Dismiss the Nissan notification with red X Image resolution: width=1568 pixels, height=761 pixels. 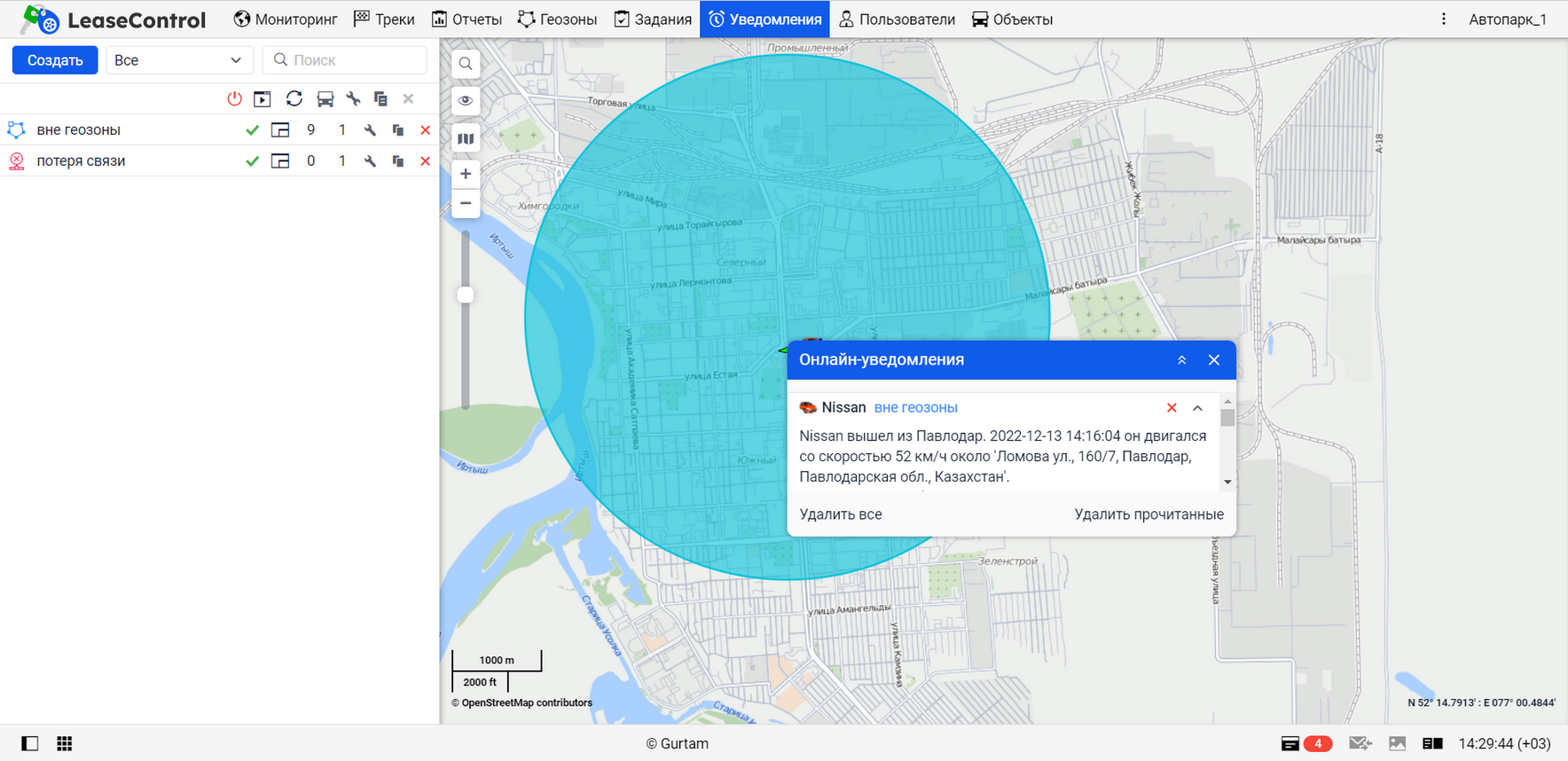click(x=1172, y=408)
